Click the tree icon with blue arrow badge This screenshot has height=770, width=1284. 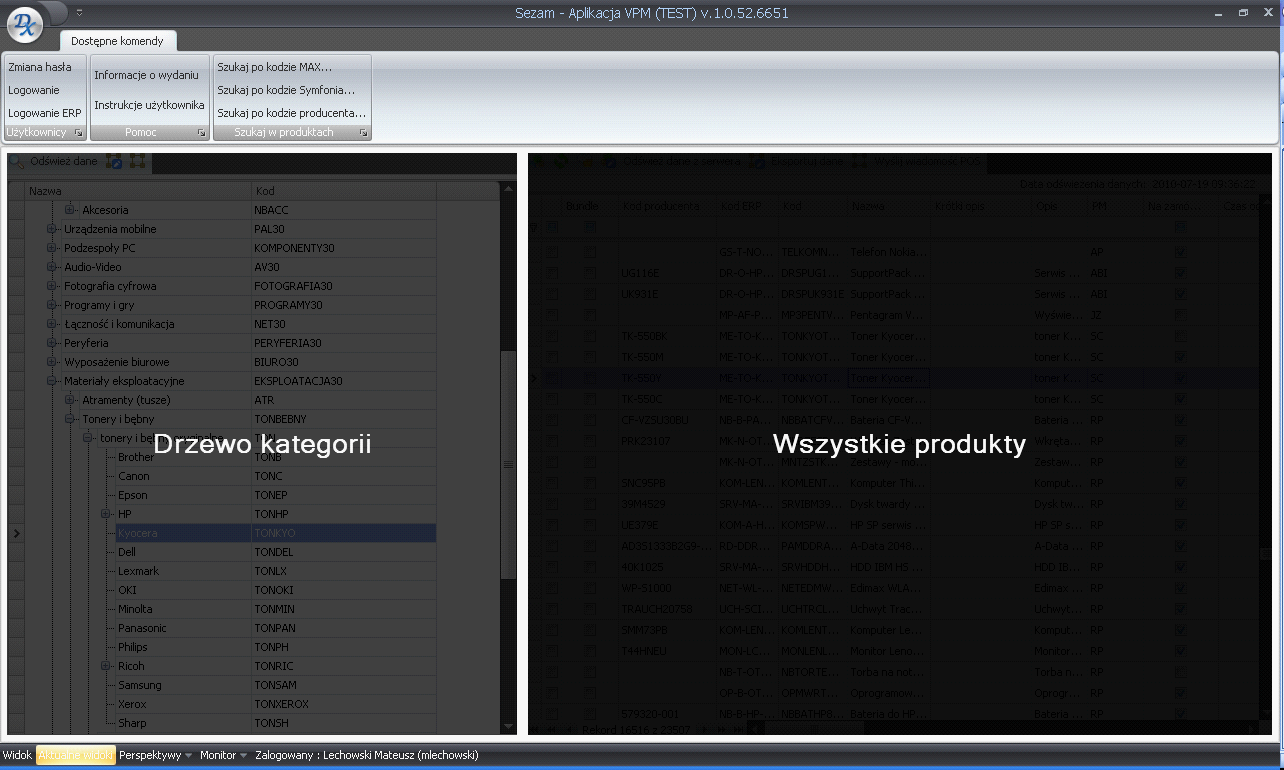click(x=114, y=162)
